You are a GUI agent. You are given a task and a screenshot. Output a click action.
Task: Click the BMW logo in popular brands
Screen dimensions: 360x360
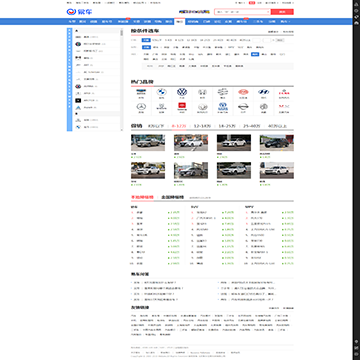point(162,92)
